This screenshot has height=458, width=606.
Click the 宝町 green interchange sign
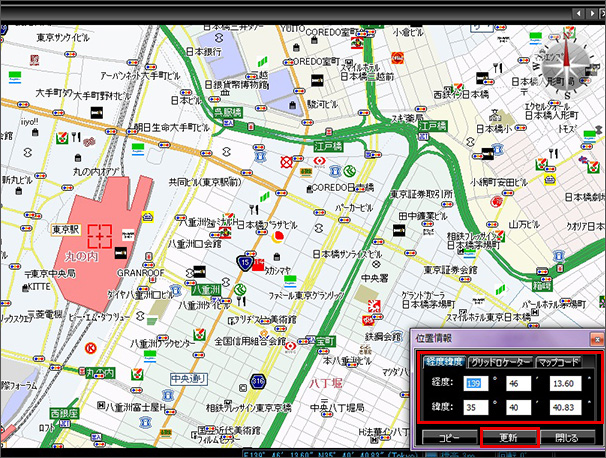click(x=326, y=342)
